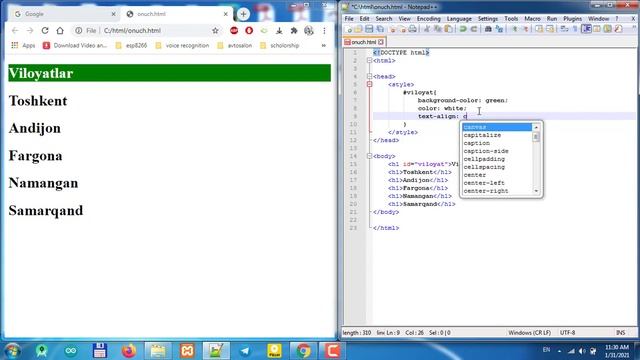Open the Encoding menu in Notepad++
Screen dimensions: 640x360
(429, 19)
